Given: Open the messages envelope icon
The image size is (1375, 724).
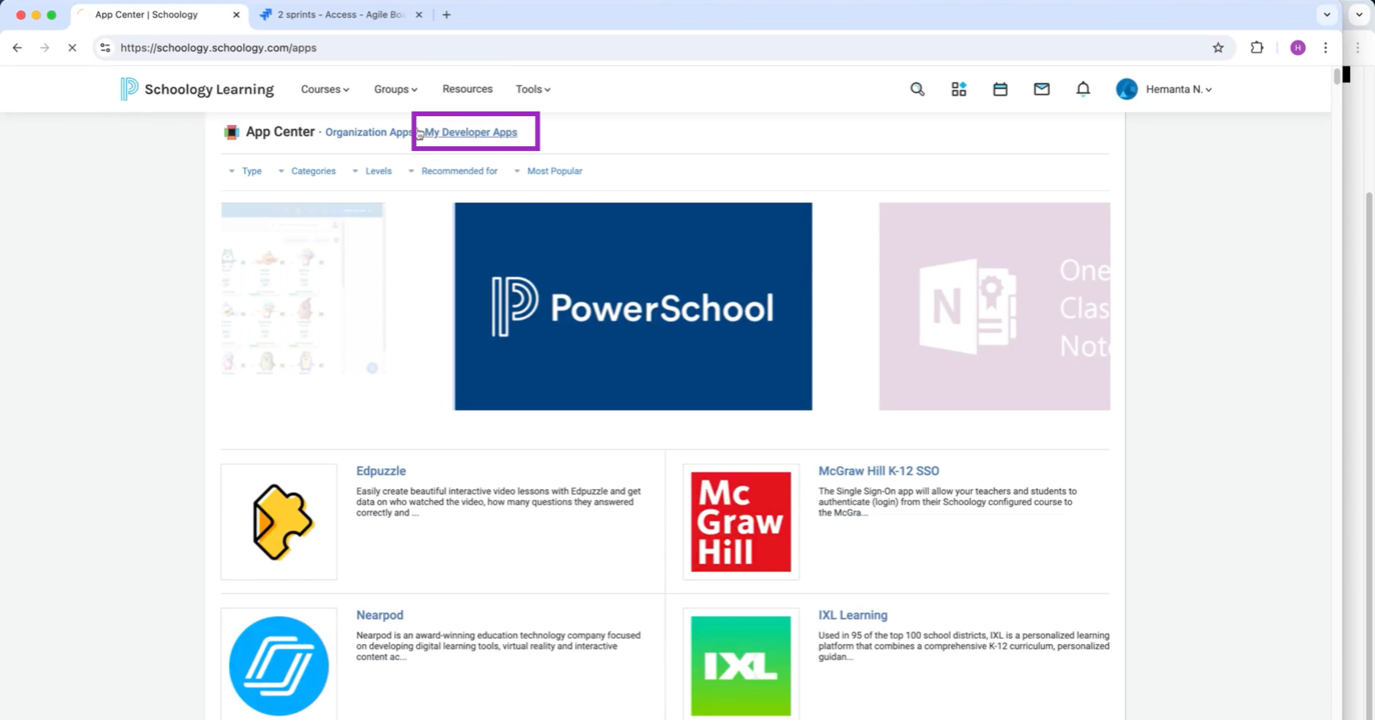Looking at the screenshot, I should click(x=1042, y=89).
